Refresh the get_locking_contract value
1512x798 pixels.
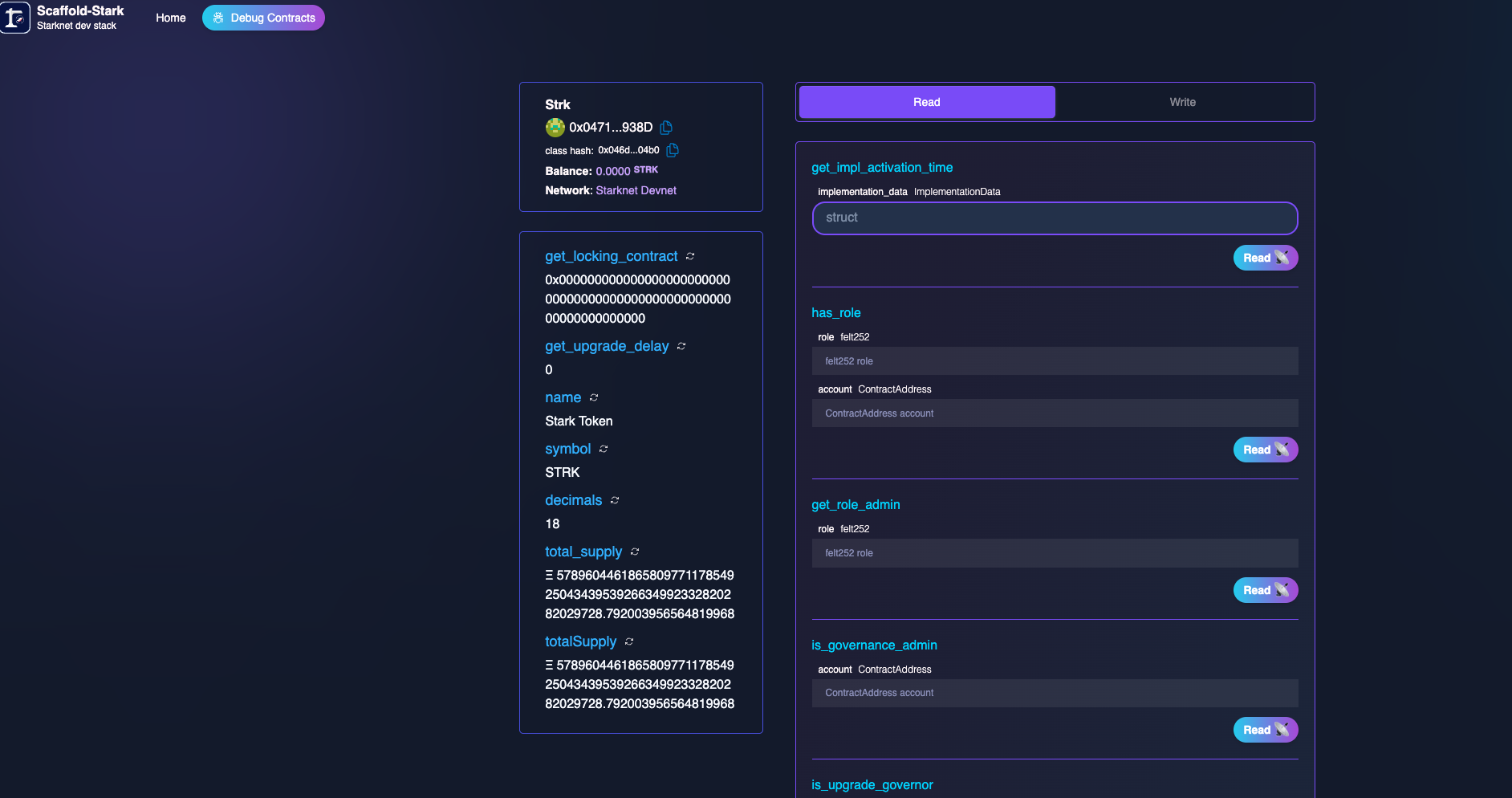click(690, 256)
